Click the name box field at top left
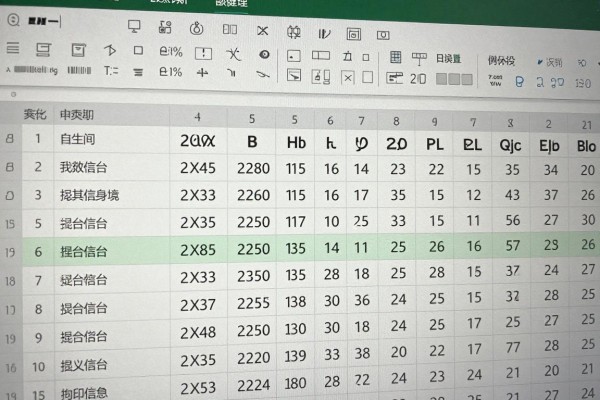 click(45, 21)
